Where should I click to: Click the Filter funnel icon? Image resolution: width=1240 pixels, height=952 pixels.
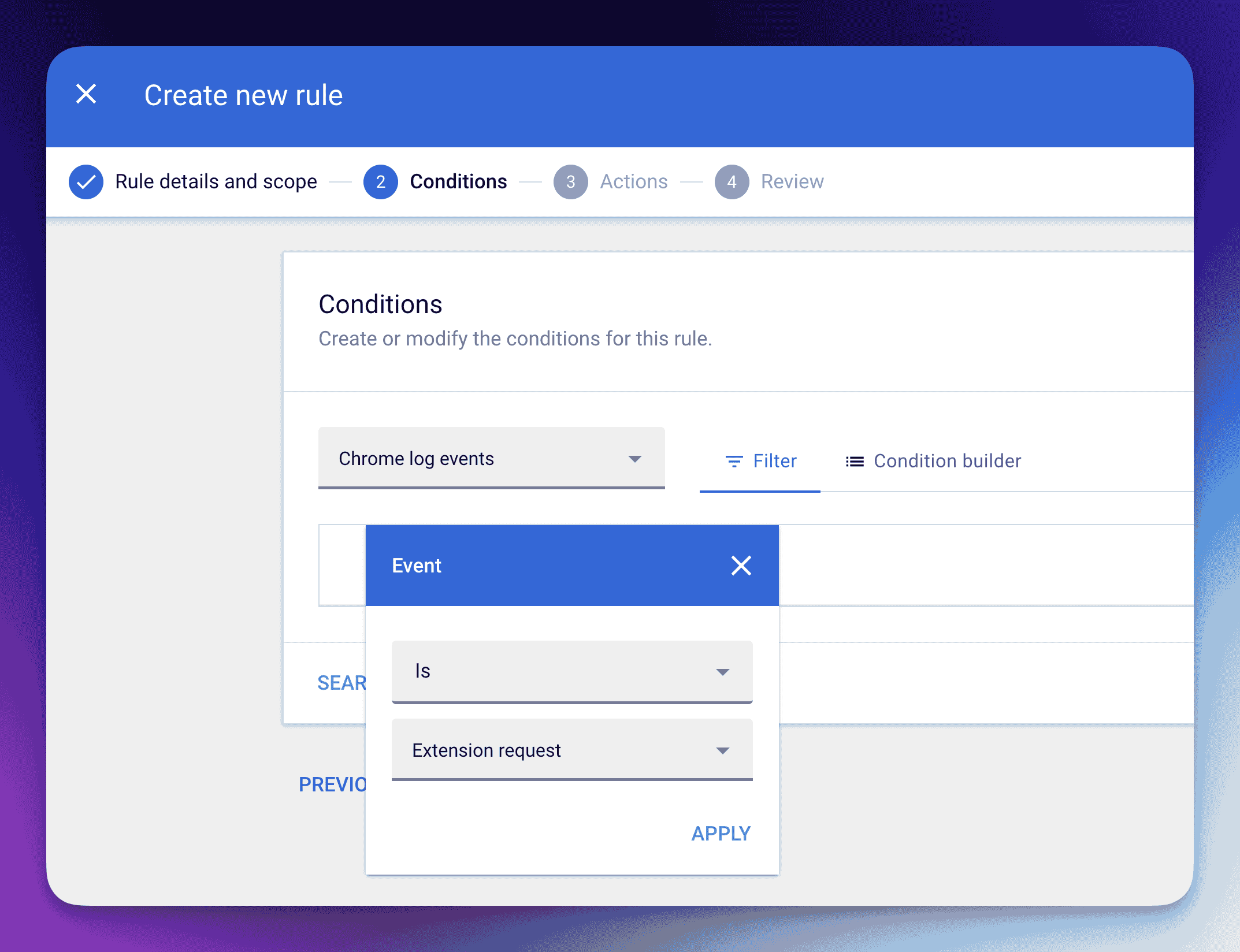click(x=734, y=461)
